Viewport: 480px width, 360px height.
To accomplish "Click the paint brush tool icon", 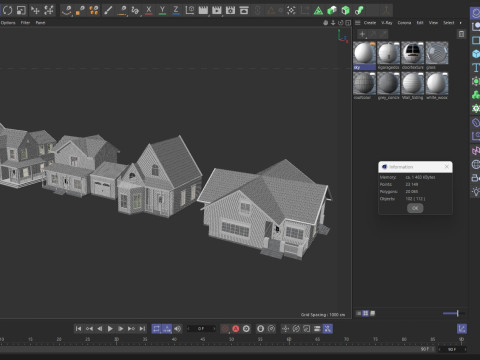I will tap(108, 10).
